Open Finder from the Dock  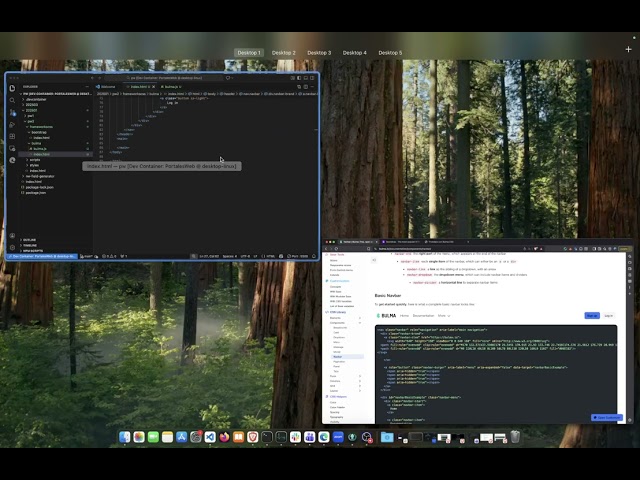click(x=124, y=437)
